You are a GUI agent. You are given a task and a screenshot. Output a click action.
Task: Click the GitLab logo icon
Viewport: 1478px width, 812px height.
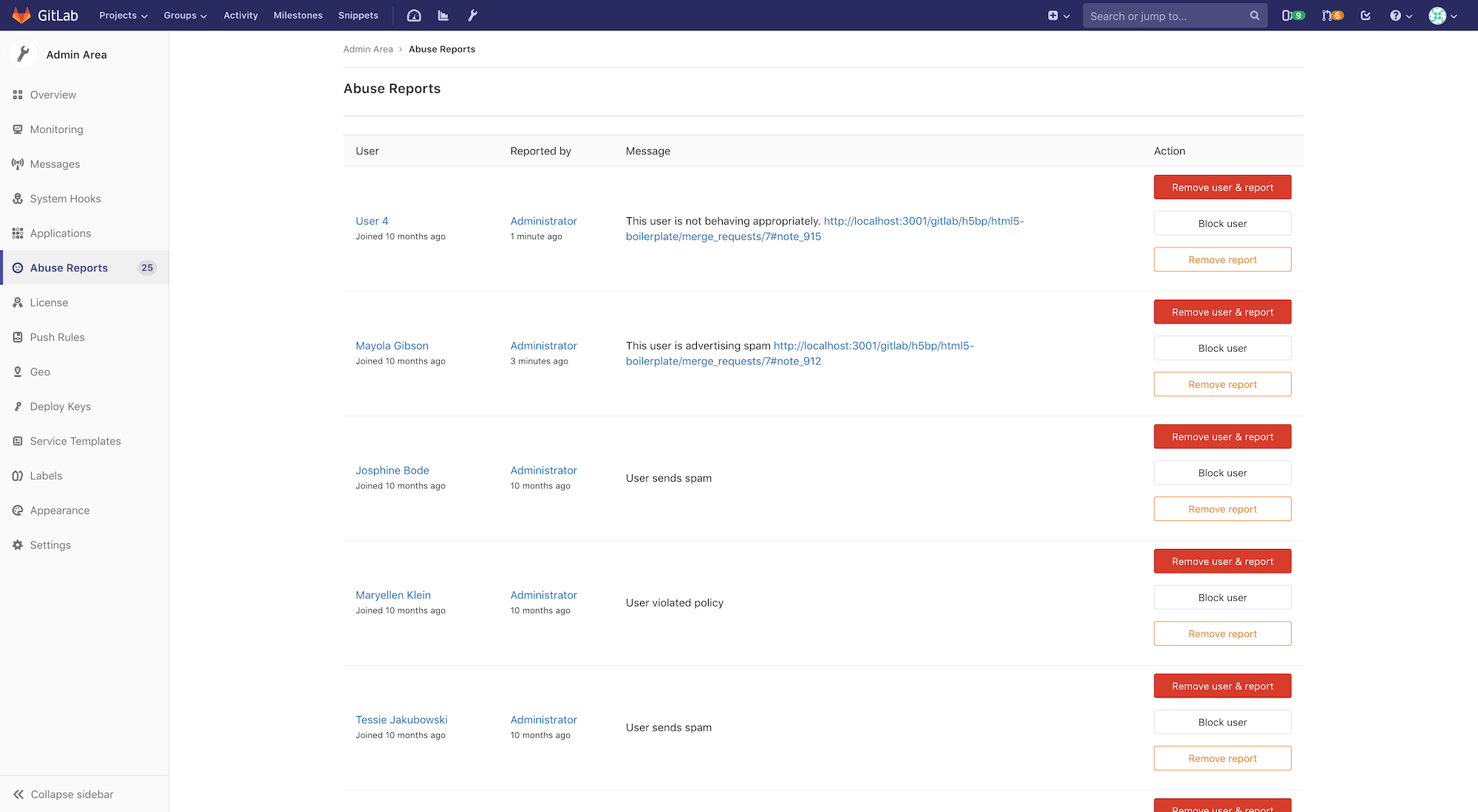click(x=21, y=15)
